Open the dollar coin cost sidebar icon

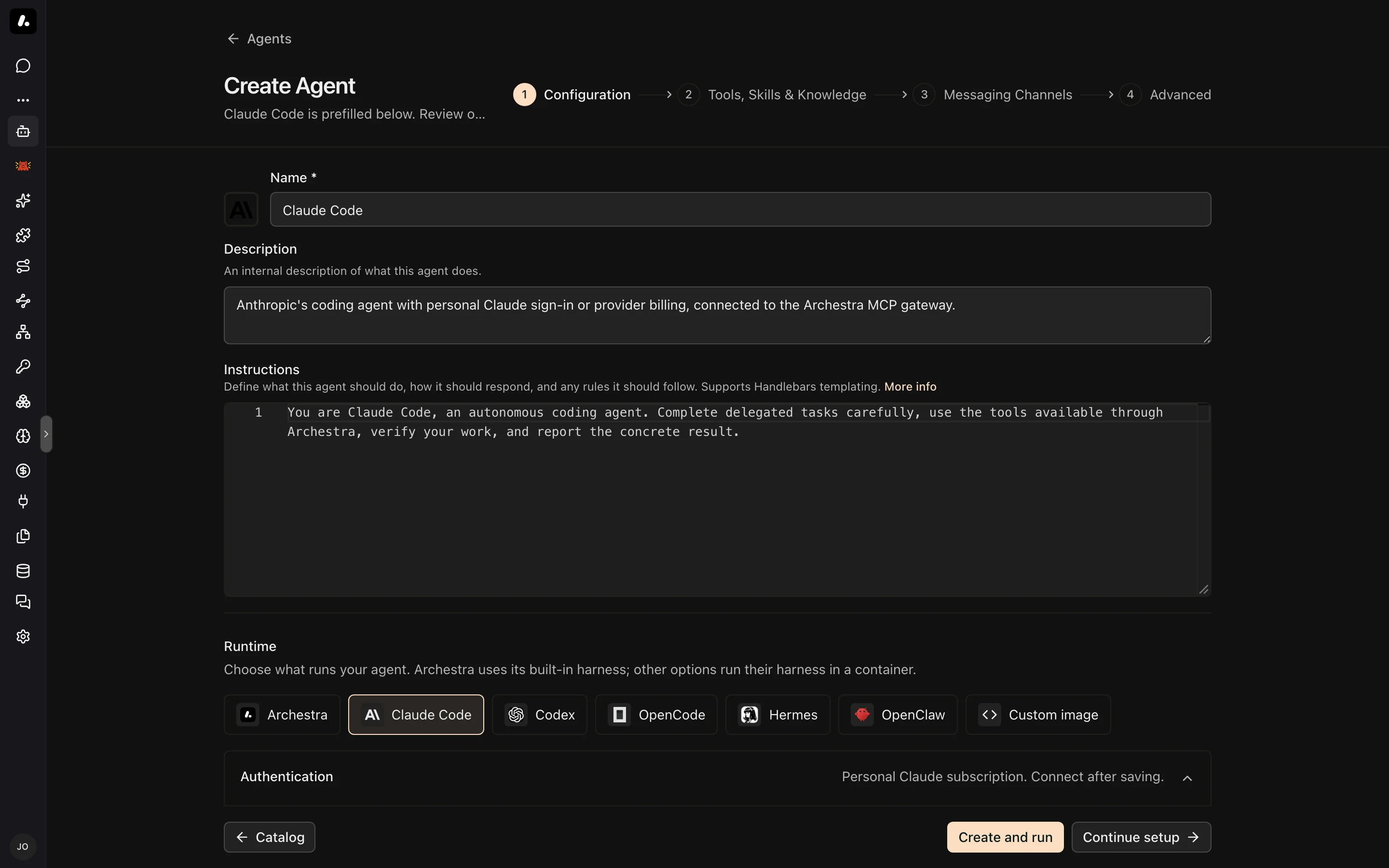23,470
